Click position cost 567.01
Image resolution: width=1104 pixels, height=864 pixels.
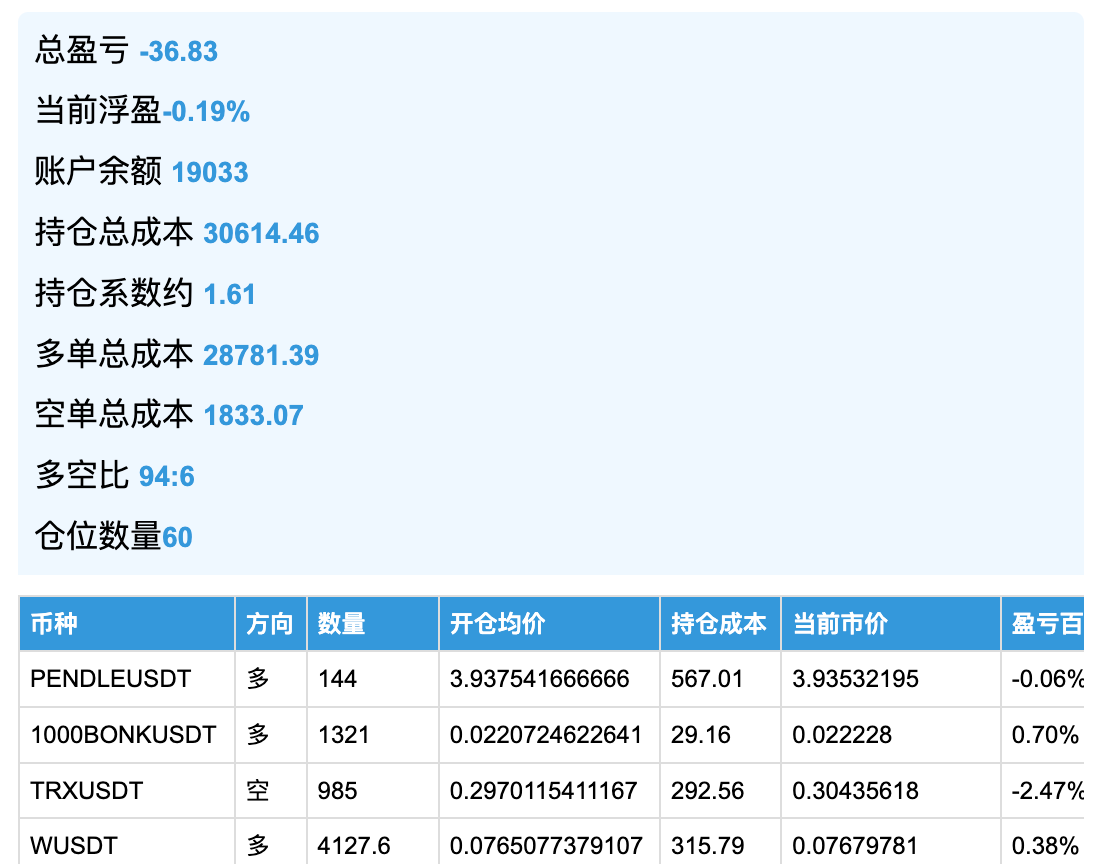[707, 679]
